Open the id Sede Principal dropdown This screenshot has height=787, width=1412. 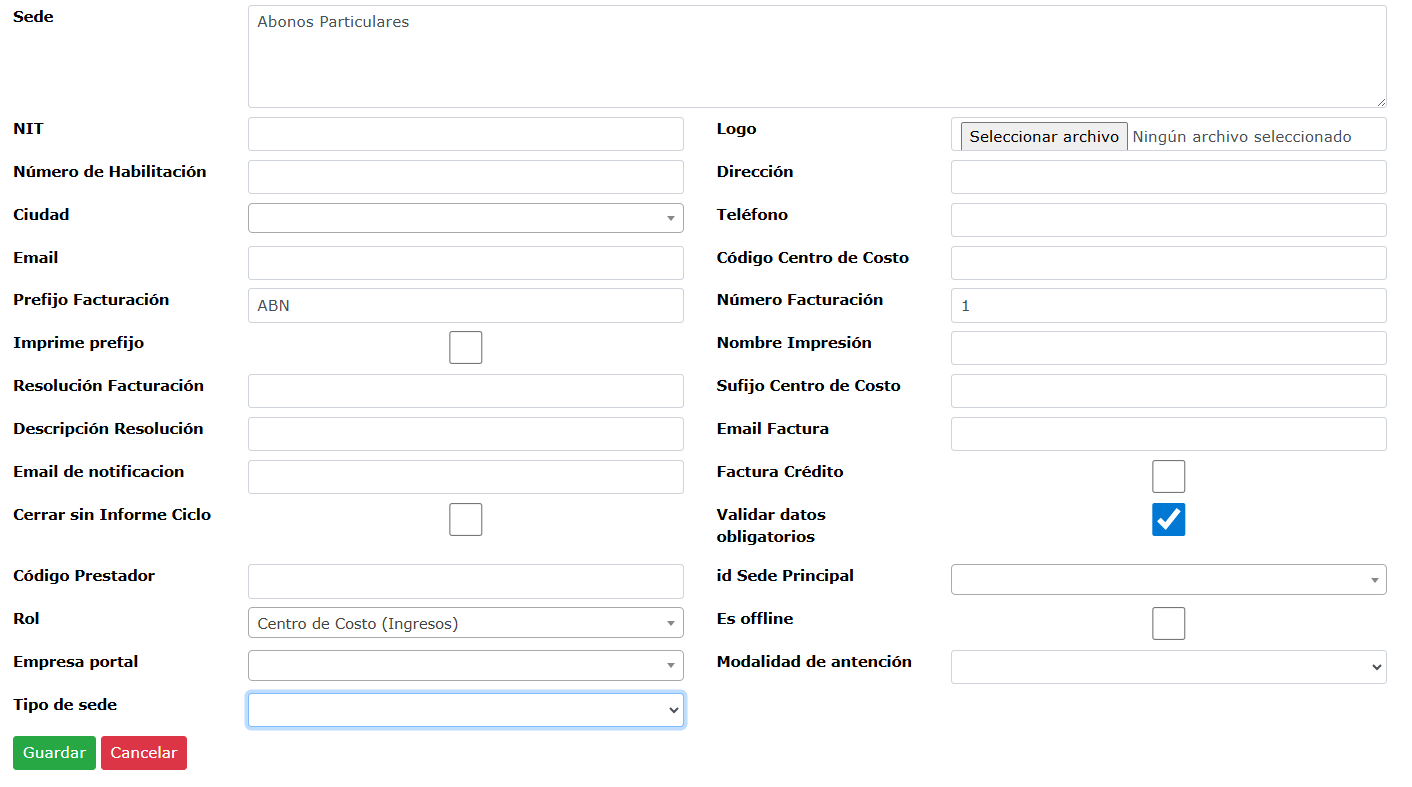tap(1168, 579)
